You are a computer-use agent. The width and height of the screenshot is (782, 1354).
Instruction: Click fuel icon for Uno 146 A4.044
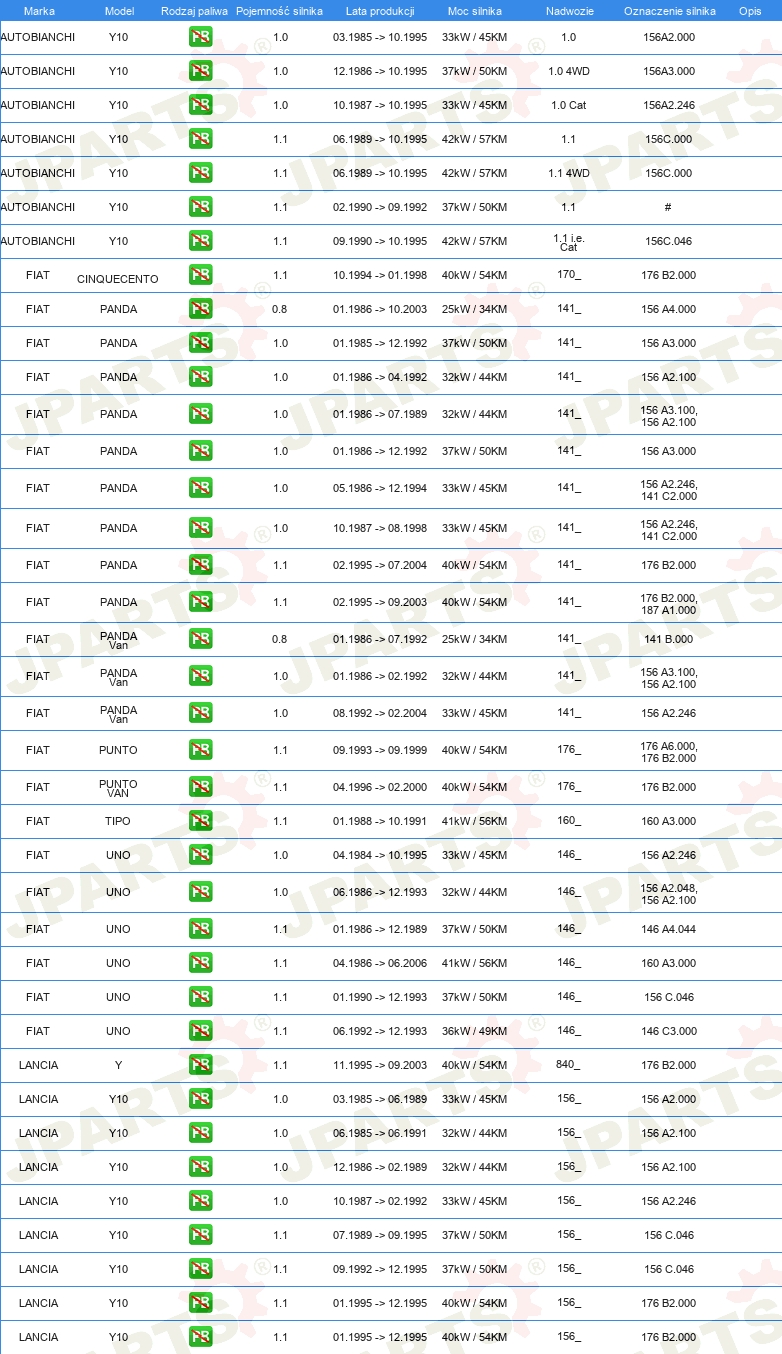pyautogui.click(x=200, y=930)
